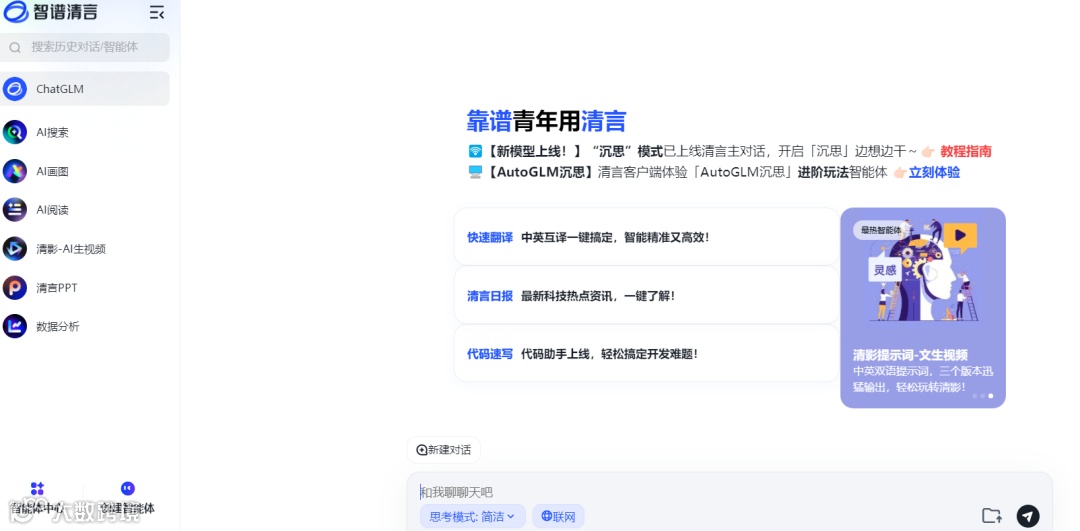
Task: Click the 靠谱青年用清言 headline
Action: (546, 121)
